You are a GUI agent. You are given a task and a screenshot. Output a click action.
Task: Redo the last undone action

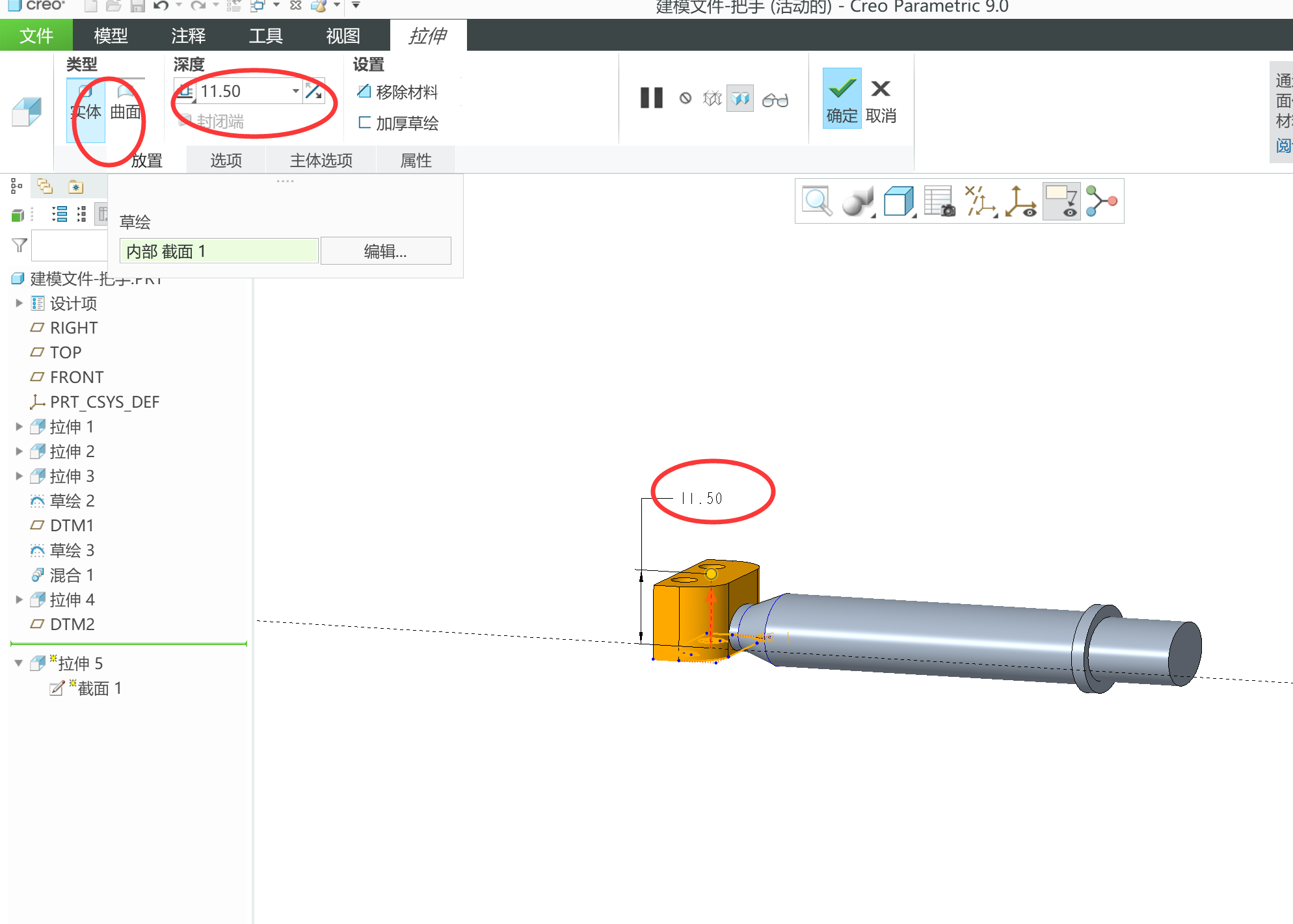198,6
